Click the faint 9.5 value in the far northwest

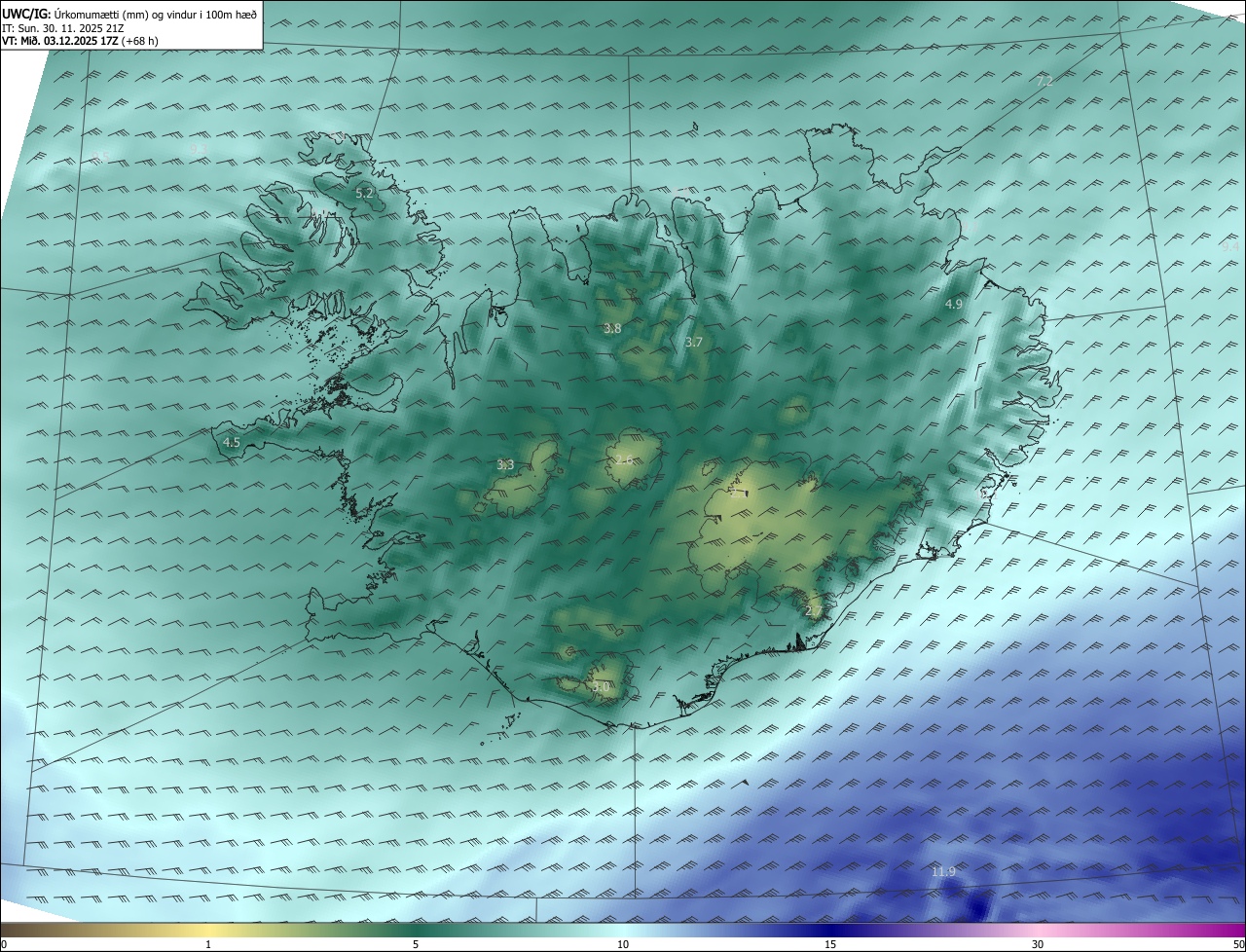click(x=100, y=157)
